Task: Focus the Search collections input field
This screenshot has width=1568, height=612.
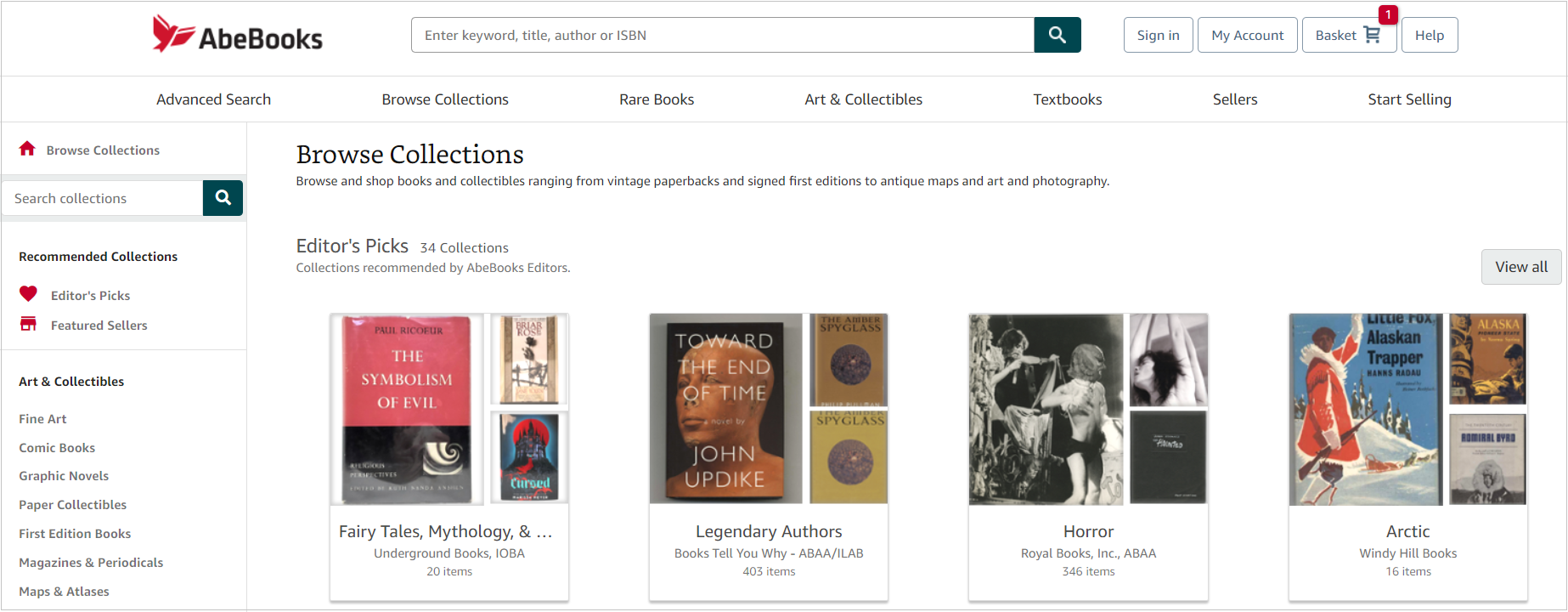Action: coord(103,198)
